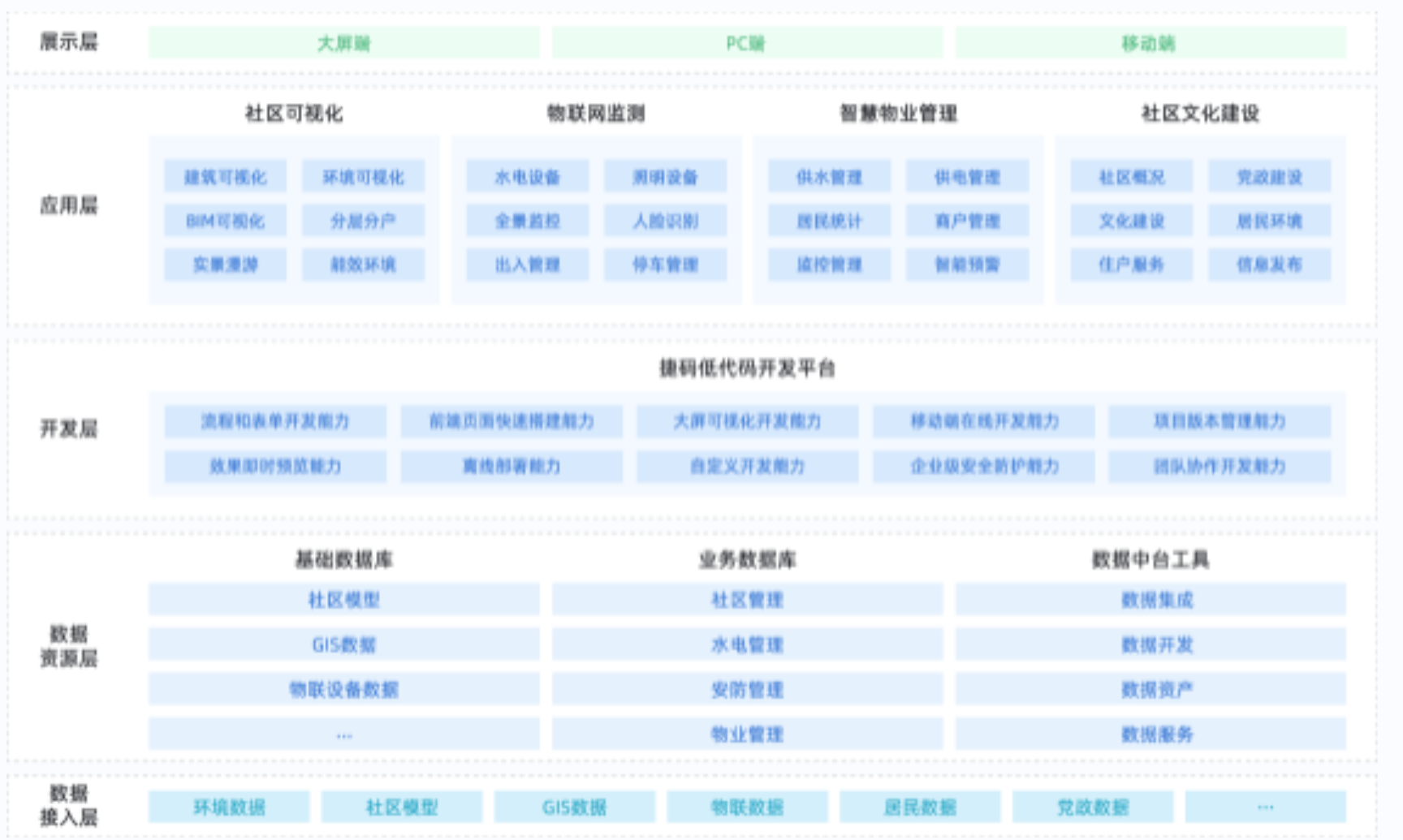Select the 停车管理 module
The image size is (1403, 840).
click(665, 265)
